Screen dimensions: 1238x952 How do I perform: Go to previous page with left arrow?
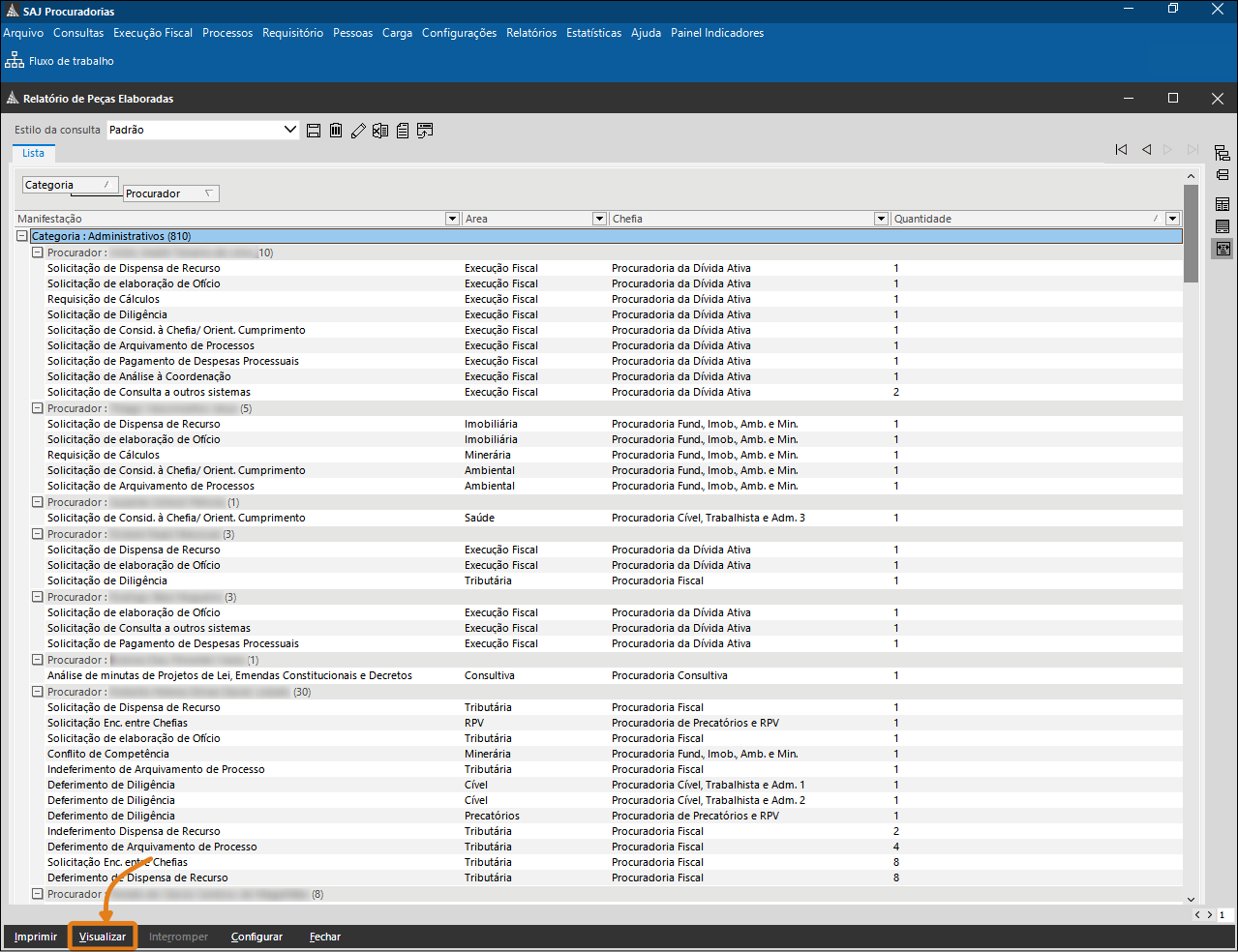pos(1146,150)
